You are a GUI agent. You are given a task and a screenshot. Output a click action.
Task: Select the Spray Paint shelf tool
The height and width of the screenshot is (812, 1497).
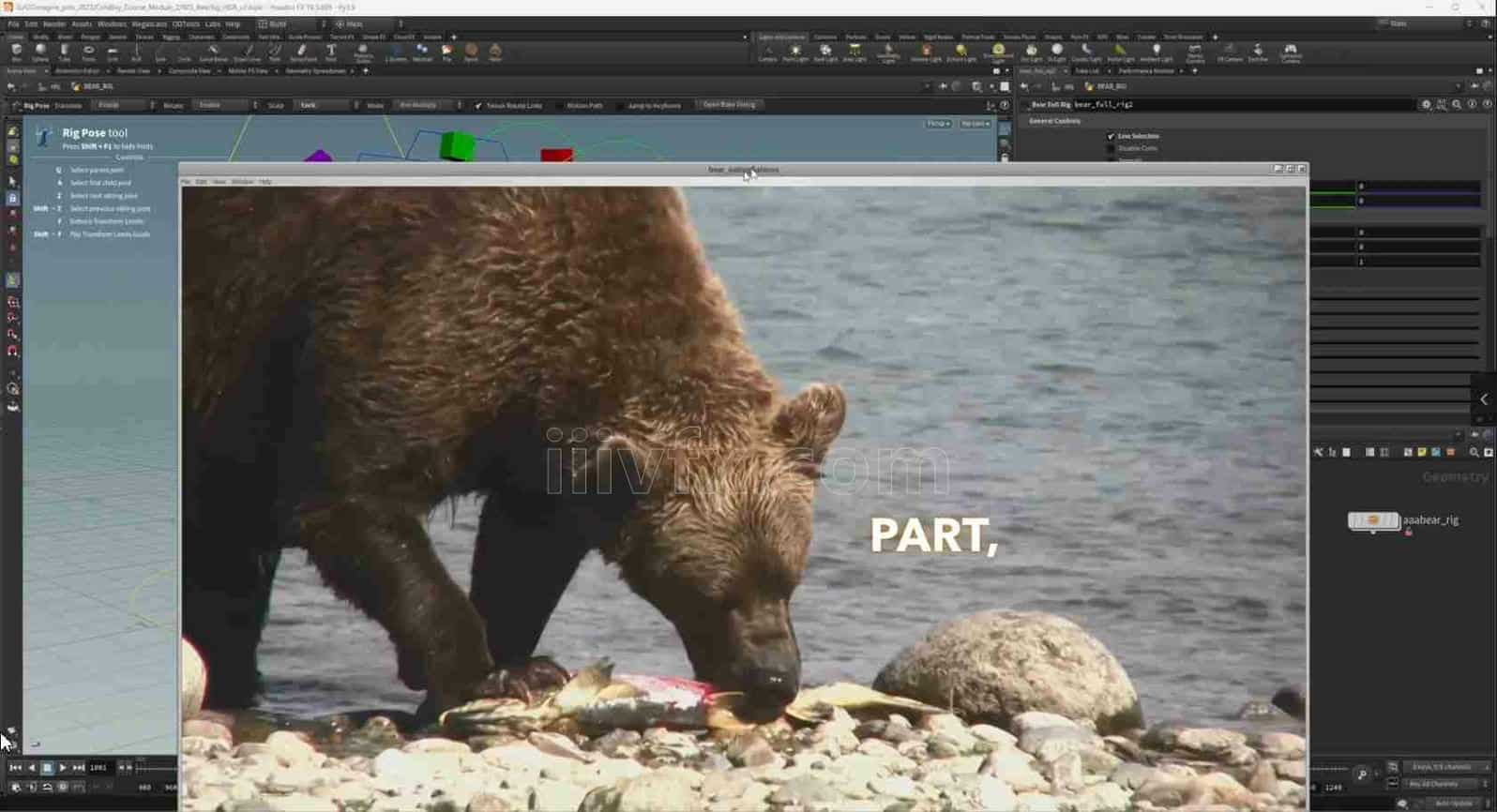(x=303, y=53)
